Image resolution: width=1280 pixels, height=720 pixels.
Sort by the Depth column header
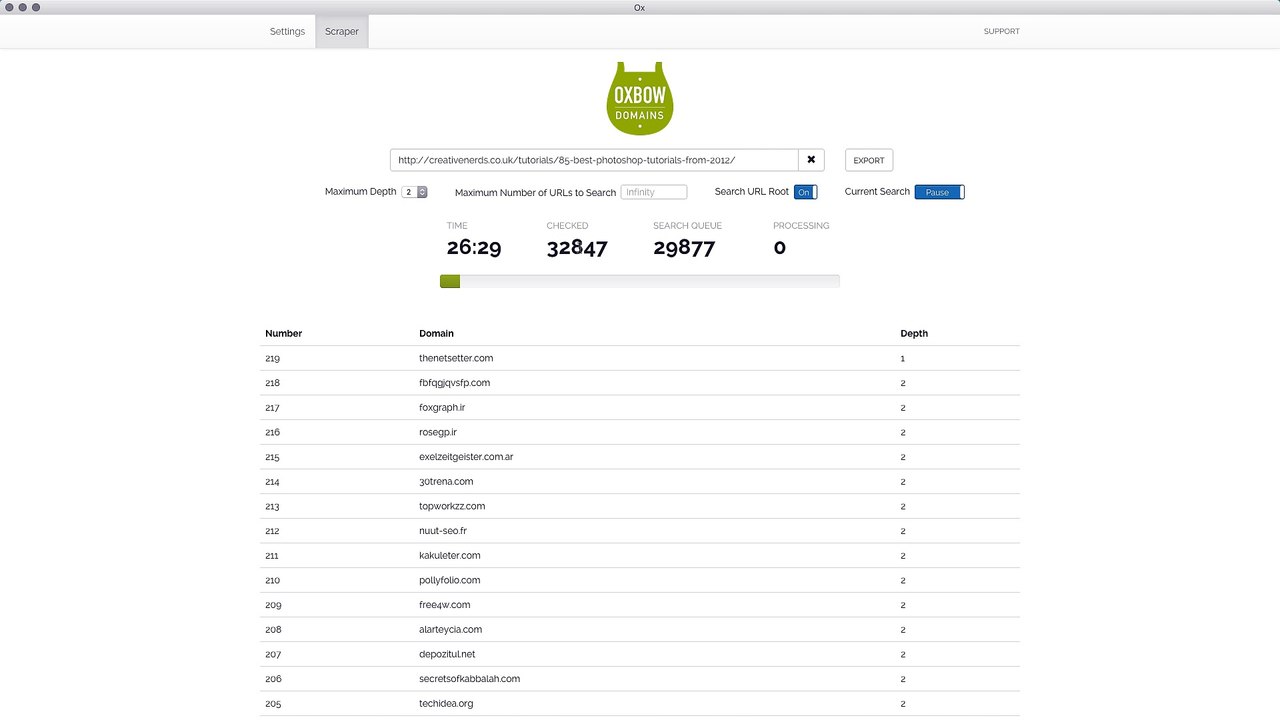[x=914, y=334]
